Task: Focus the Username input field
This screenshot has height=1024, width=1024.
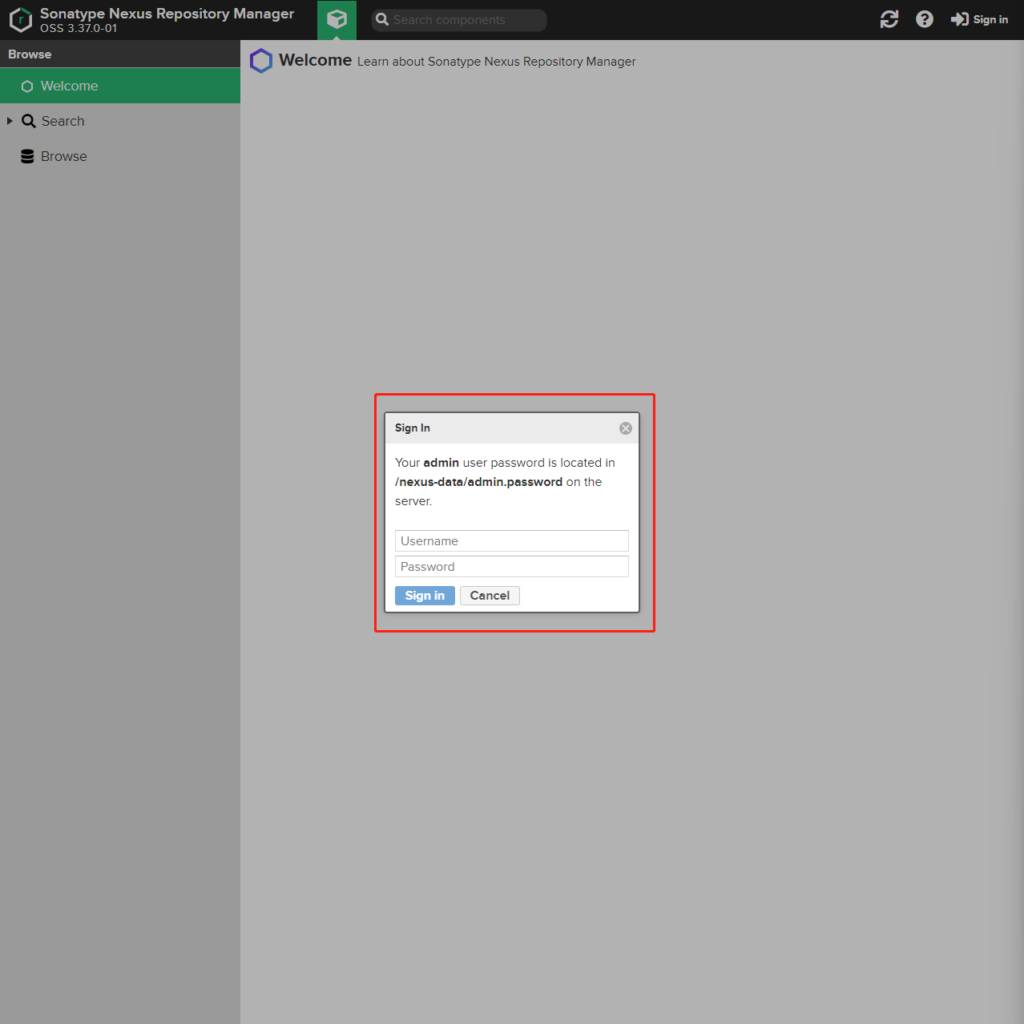Action: (512, 541)
